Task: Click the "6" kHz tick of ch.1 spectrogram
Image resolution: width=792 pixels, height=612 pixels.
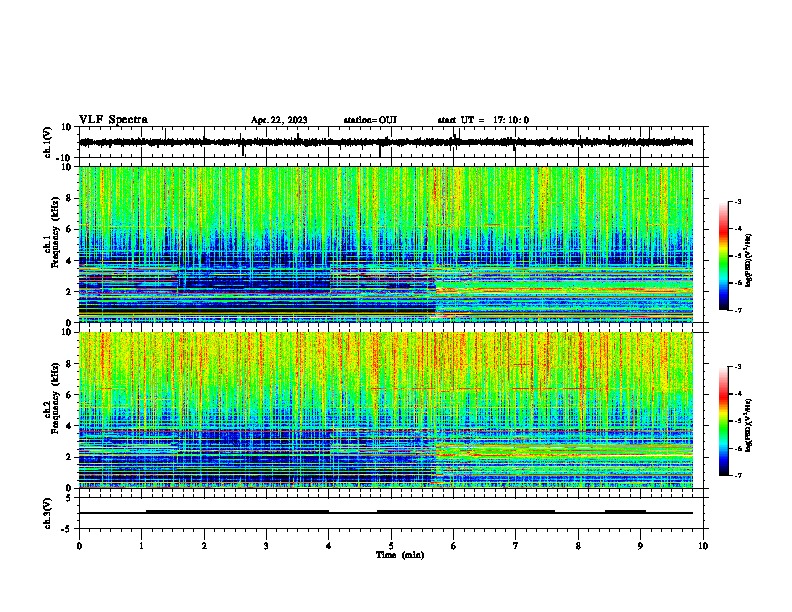Action: 70,229
